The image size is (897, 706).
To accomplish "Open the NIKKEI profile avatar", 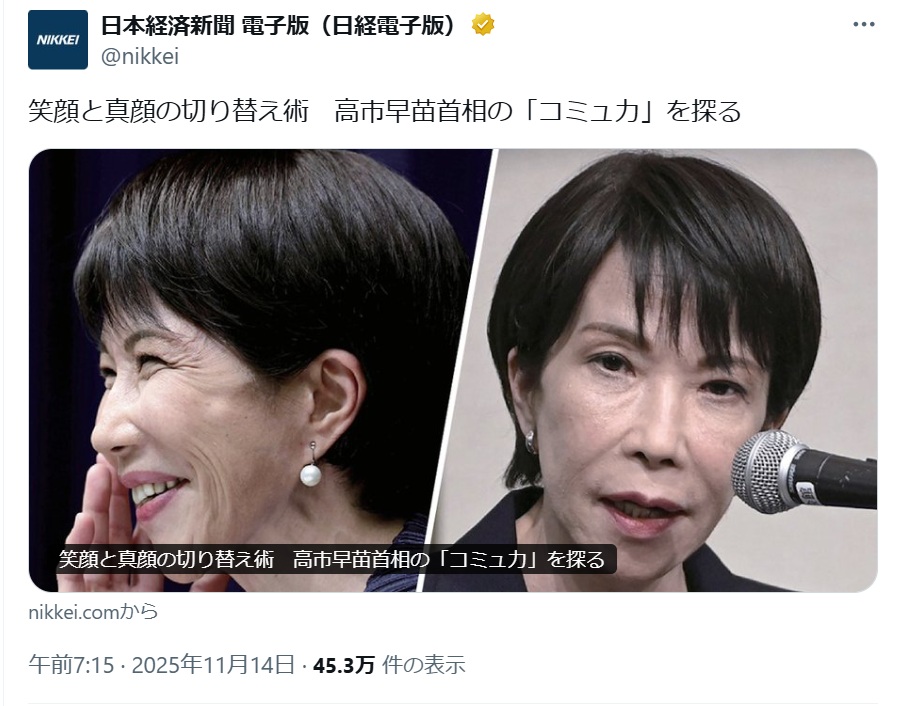I will coord(58,39).
